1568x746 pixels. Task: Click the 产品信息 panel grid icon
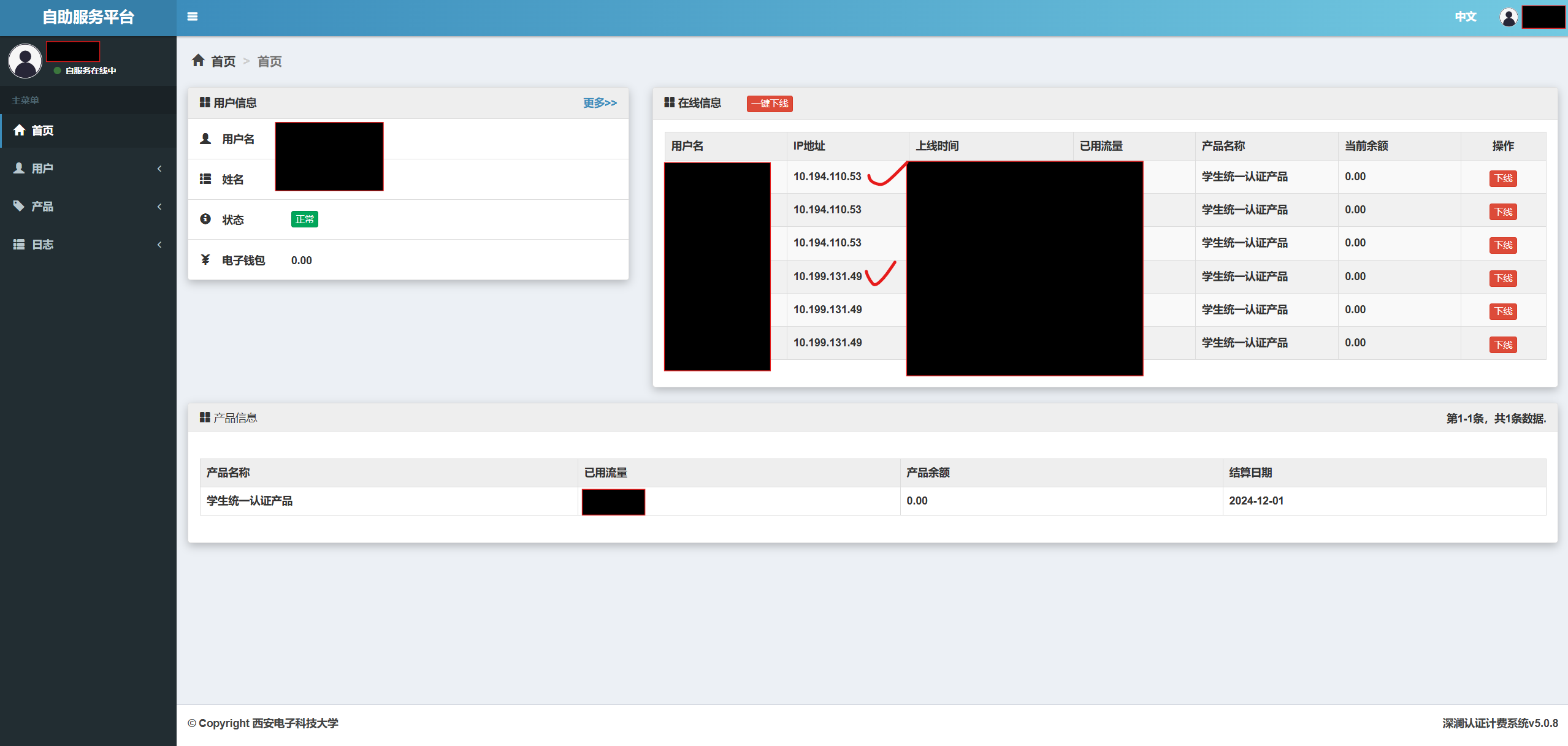tap(205, 417)
